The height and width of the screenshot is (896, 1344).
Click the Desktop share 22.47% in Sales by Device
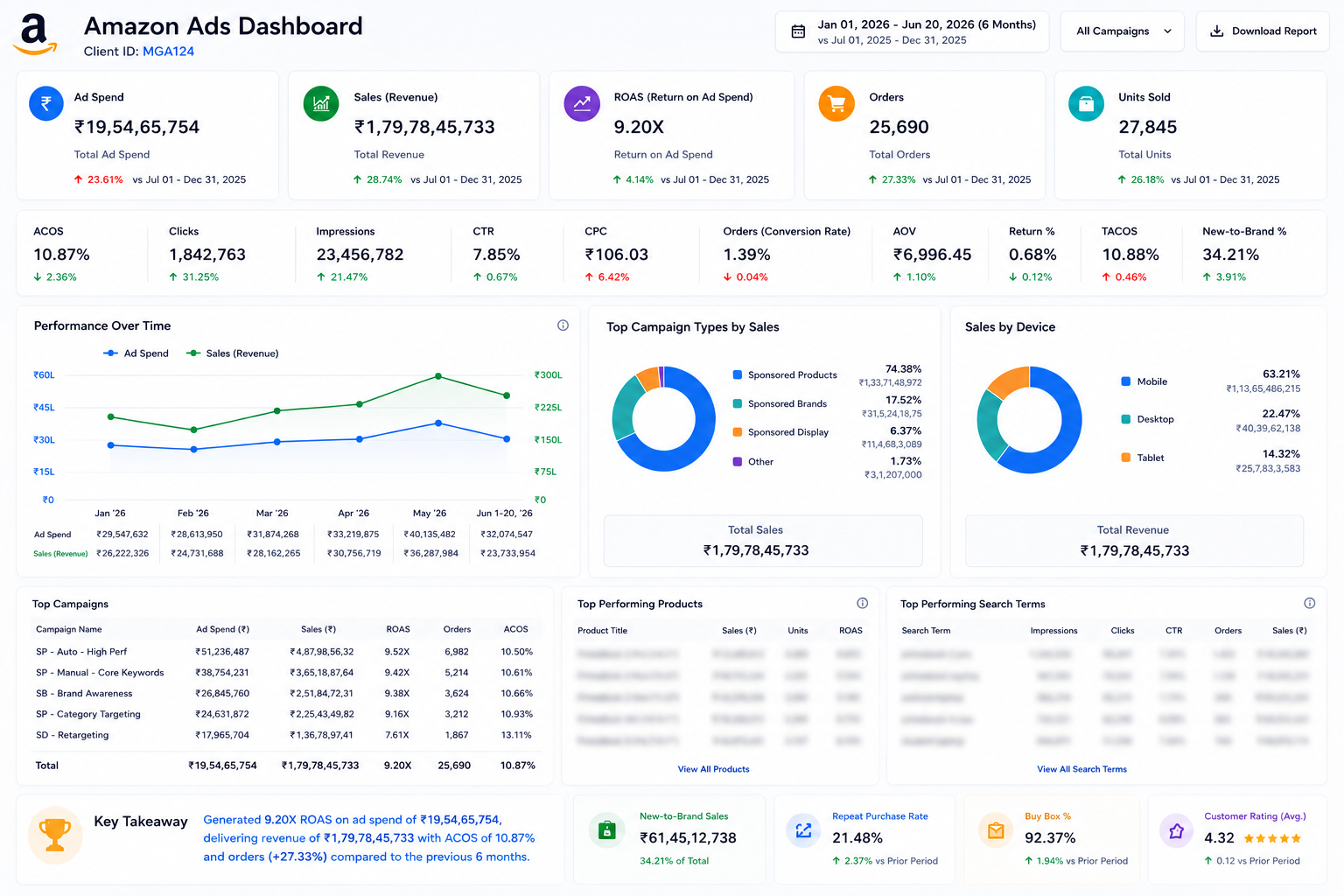click(x=1281, y=414)
